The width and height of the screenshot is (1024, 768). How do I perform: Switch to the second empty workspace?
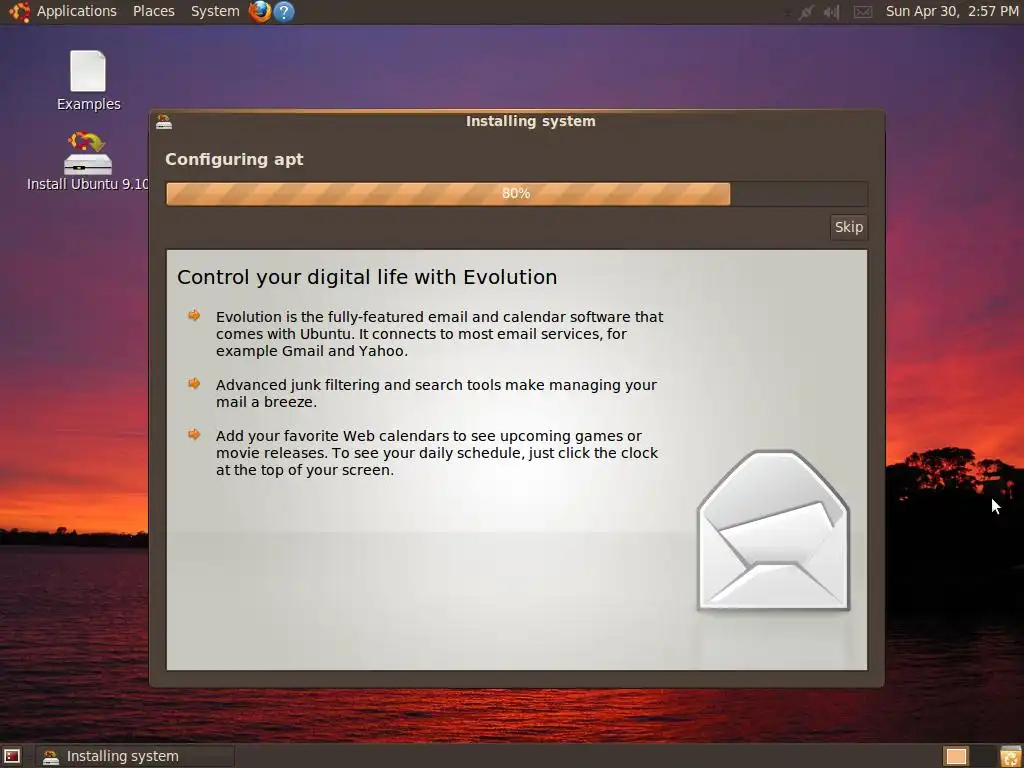point(982,756)
